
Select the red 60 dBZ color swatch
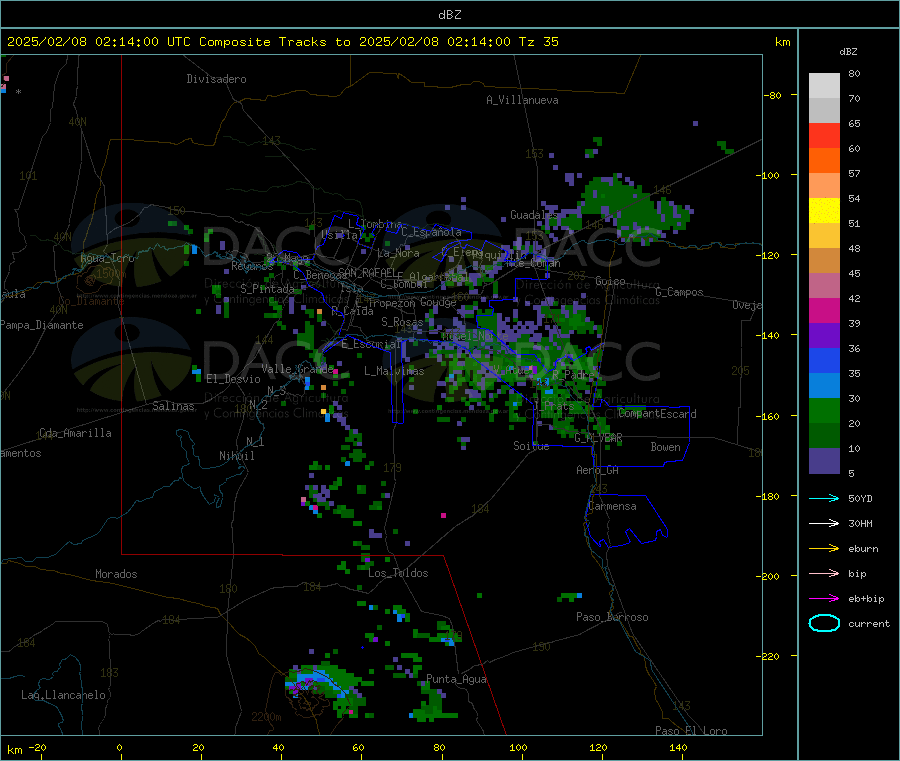coord(824,135)
